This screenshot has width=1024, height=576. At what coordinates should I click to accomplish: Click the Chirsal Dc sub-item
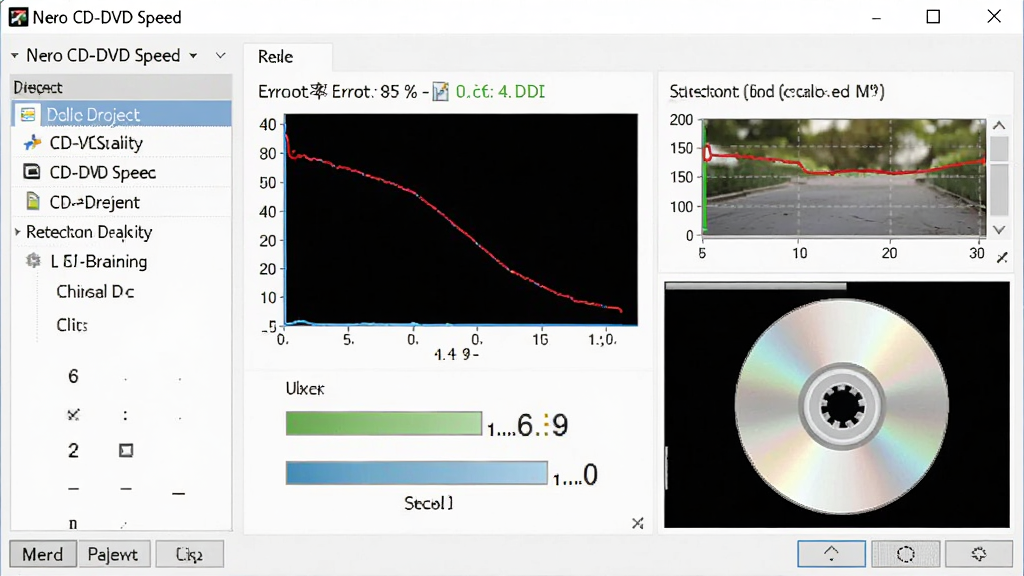(x=95, y=291)
